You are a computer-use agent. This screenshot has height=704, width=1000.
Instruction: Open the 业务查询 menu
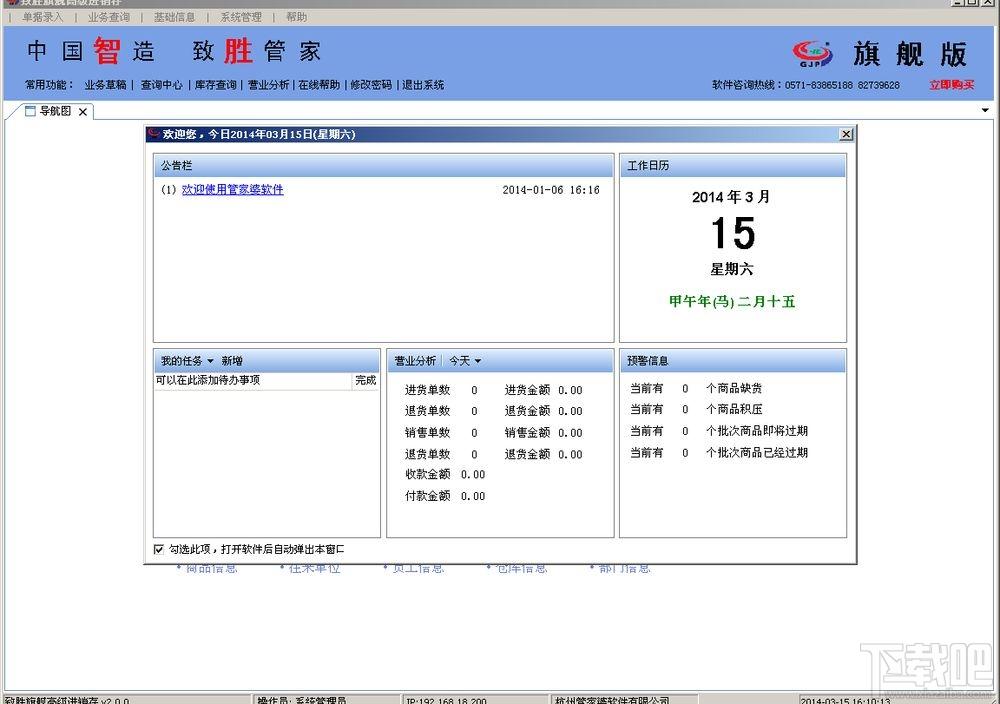(x=109, y=17)
